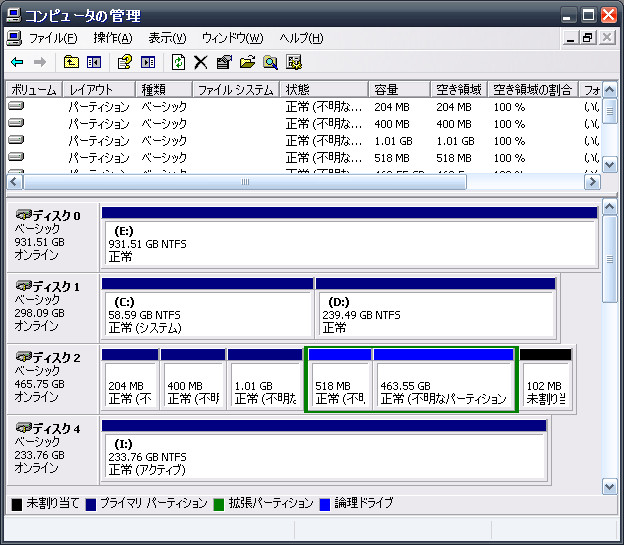The width and height of the screenshot is (624, 545).
Task: Minimize the inner MMC child window
Action: [x=571, y=38]
